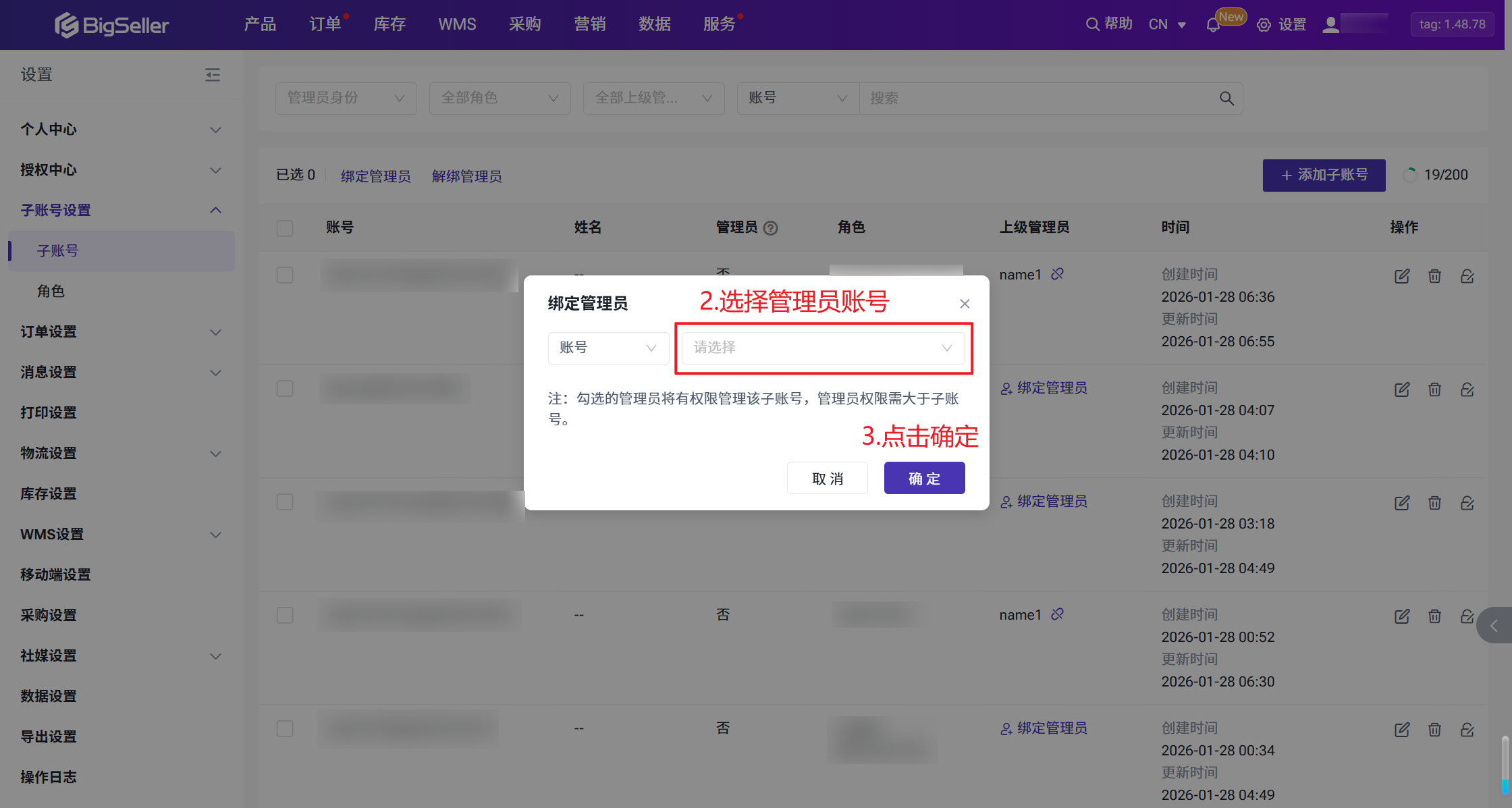Click unbind link icon next to first name1
This screenshot has width=1512, height=808.
click(1058, 274)
